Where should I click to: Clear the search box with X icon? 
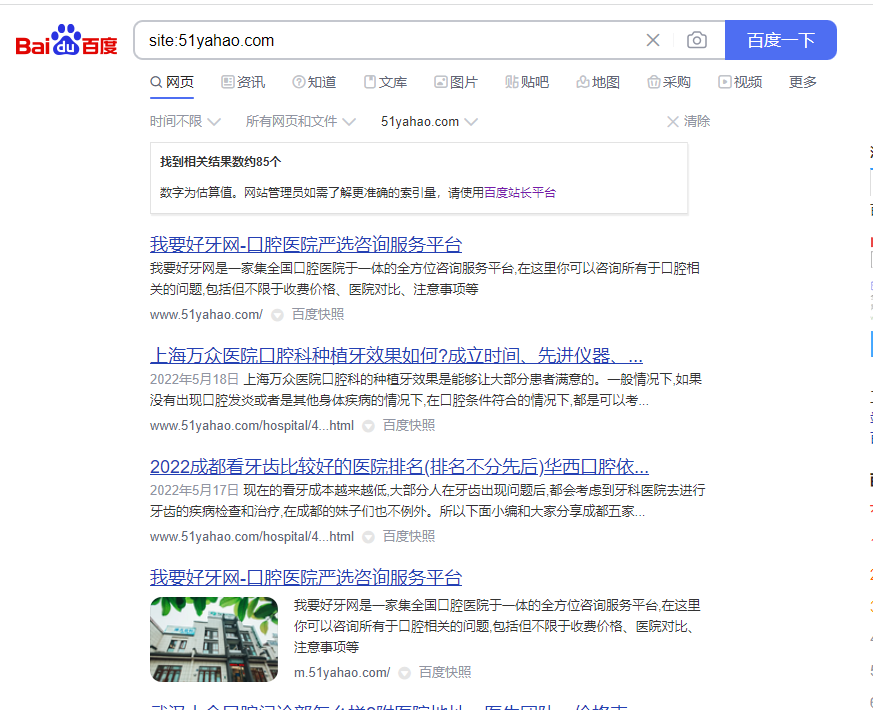653,40
